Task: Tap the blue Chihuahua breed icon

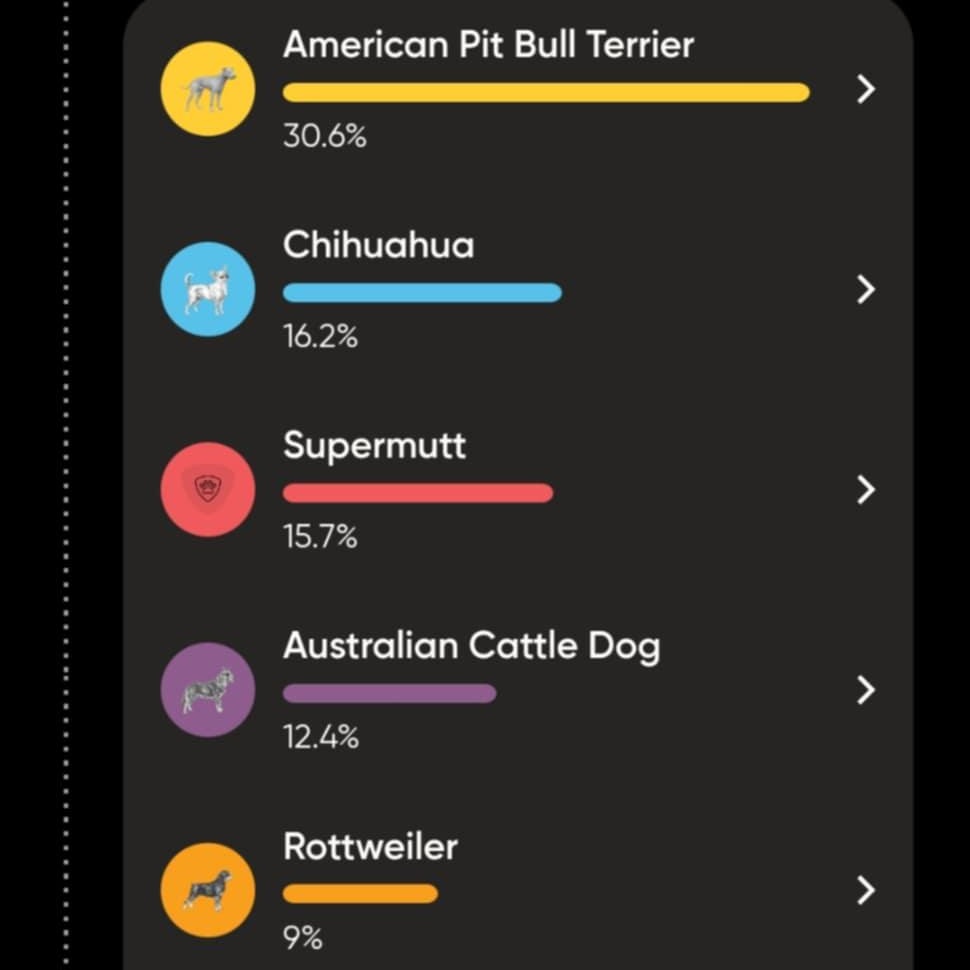Action: pos(208,289)
